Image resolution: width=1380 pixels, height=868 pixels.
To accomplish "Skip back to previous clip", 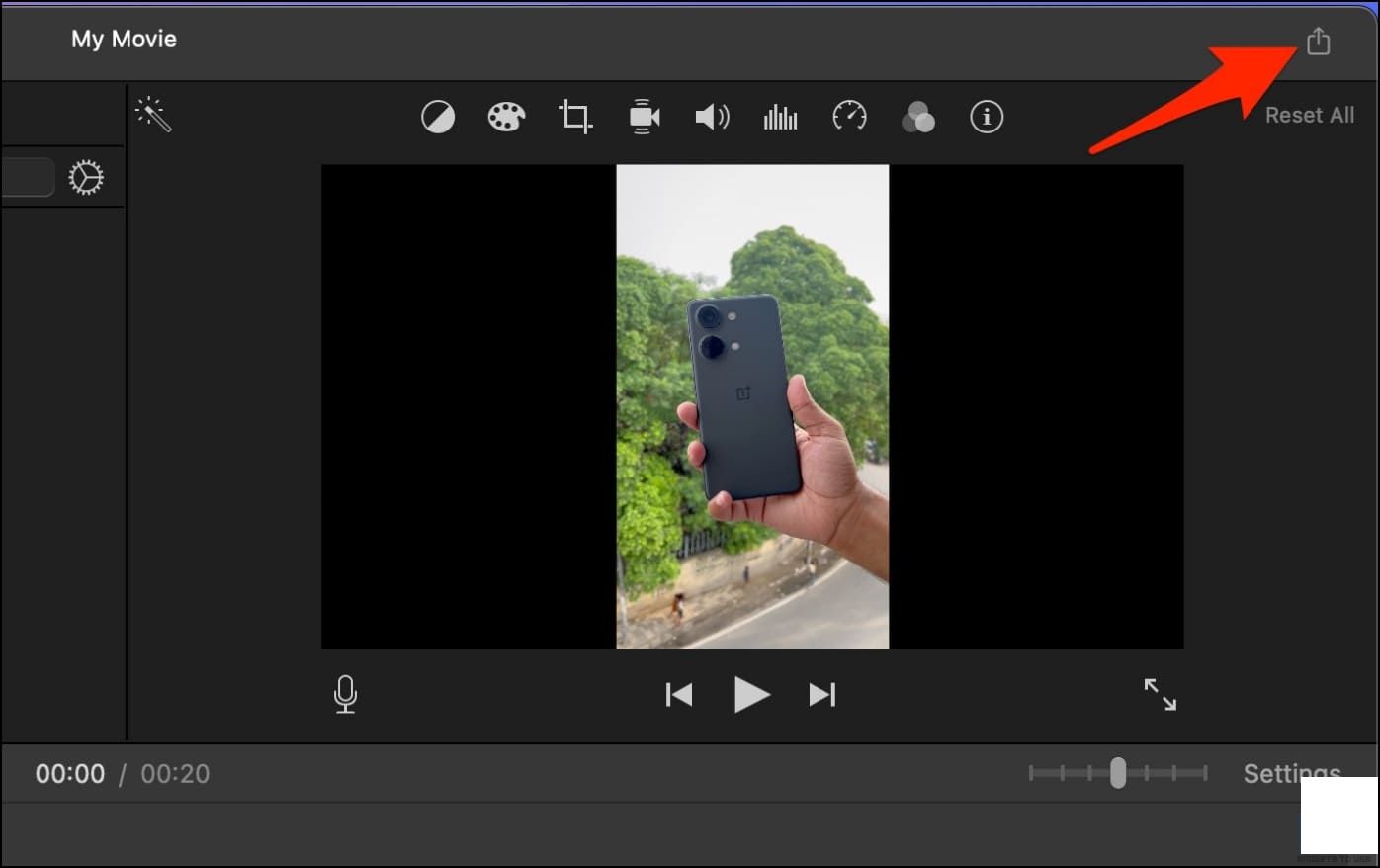I will [679, 695].
